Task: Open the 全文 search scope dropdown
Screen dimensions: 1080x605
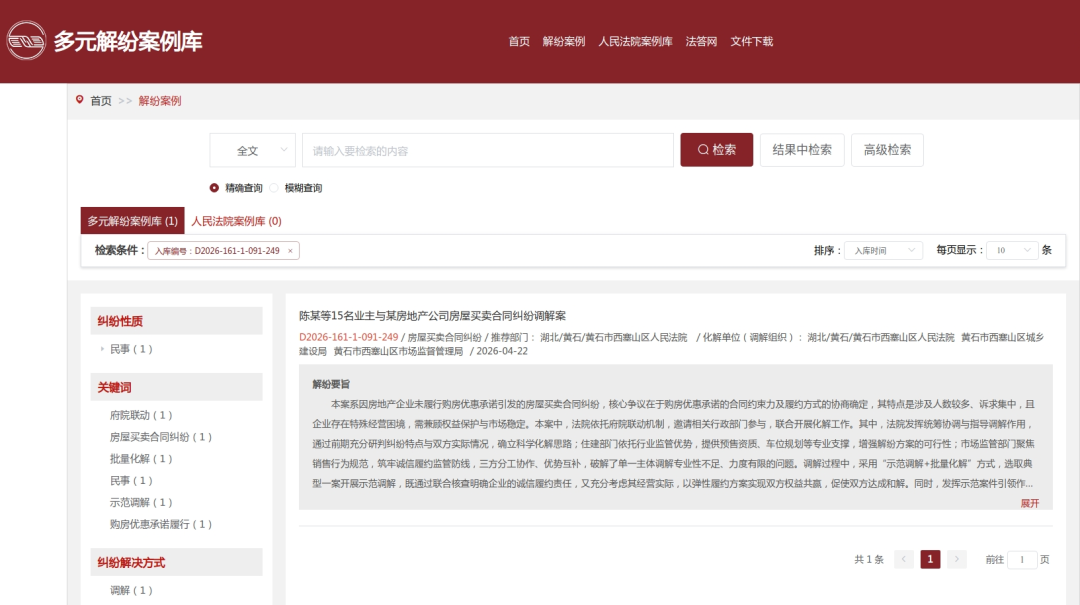Action: point(253,150)
